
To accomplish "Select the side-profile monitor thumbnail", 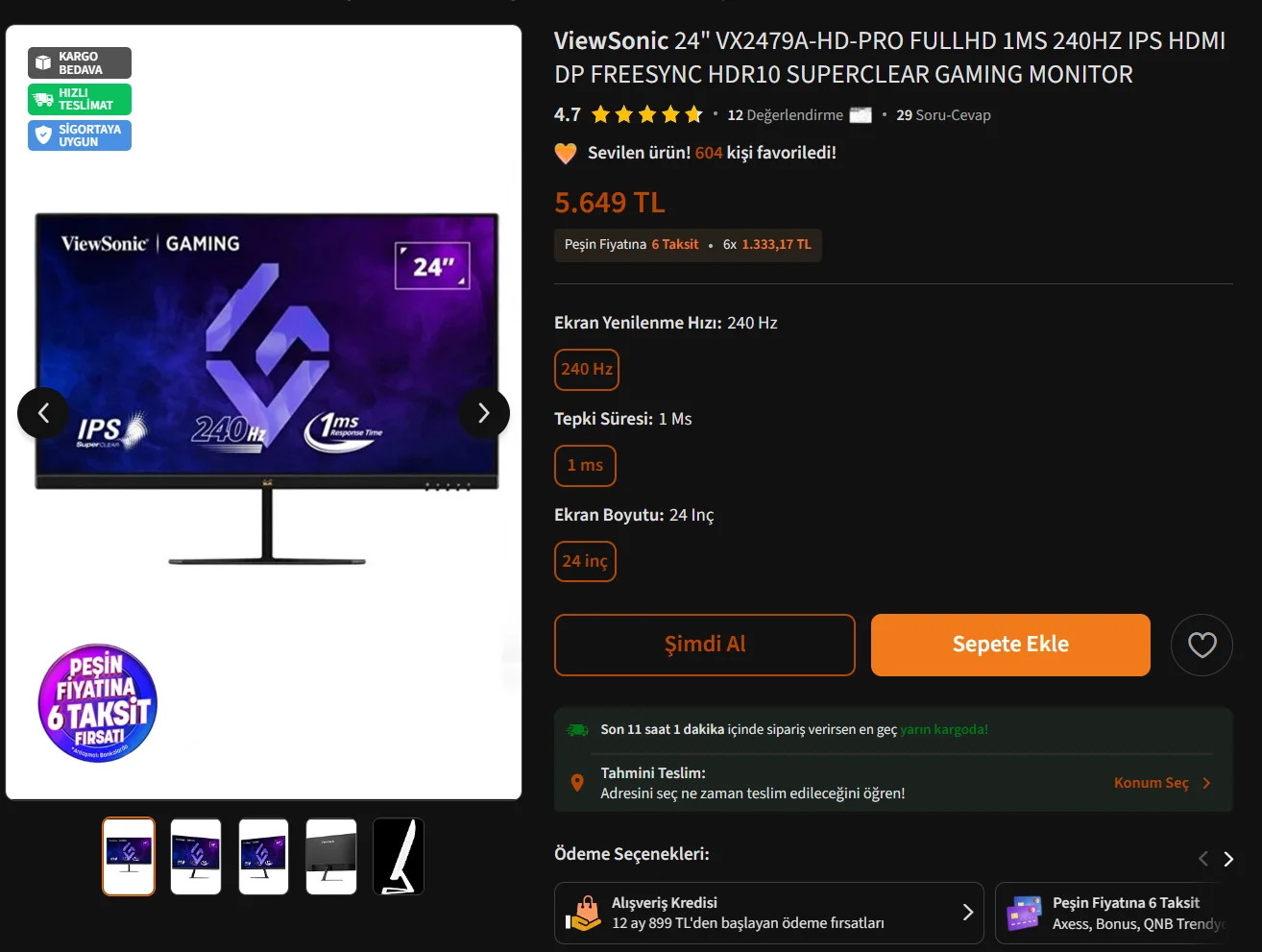I will click(399, 857).
